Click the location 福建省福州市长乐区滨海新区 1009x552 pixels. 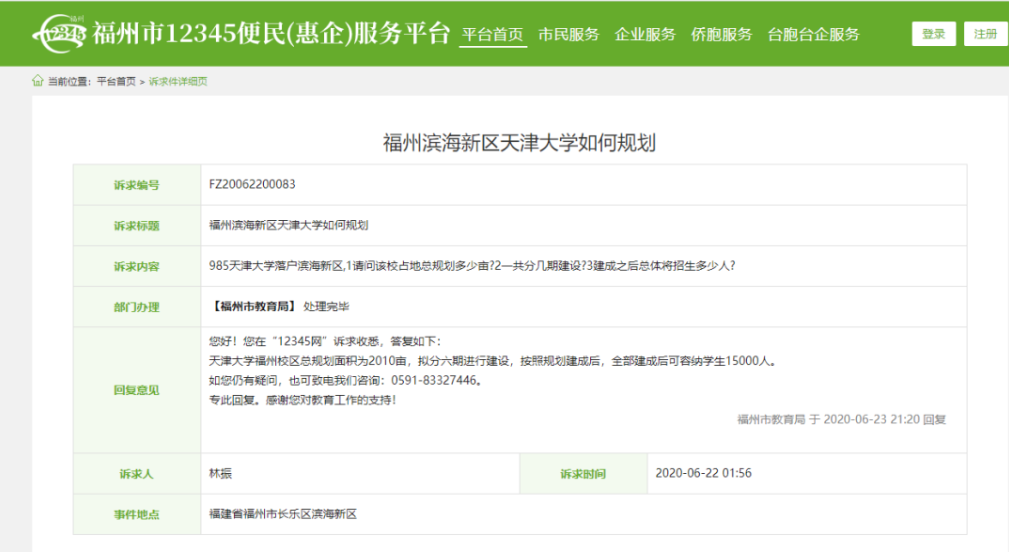(282, 514)
